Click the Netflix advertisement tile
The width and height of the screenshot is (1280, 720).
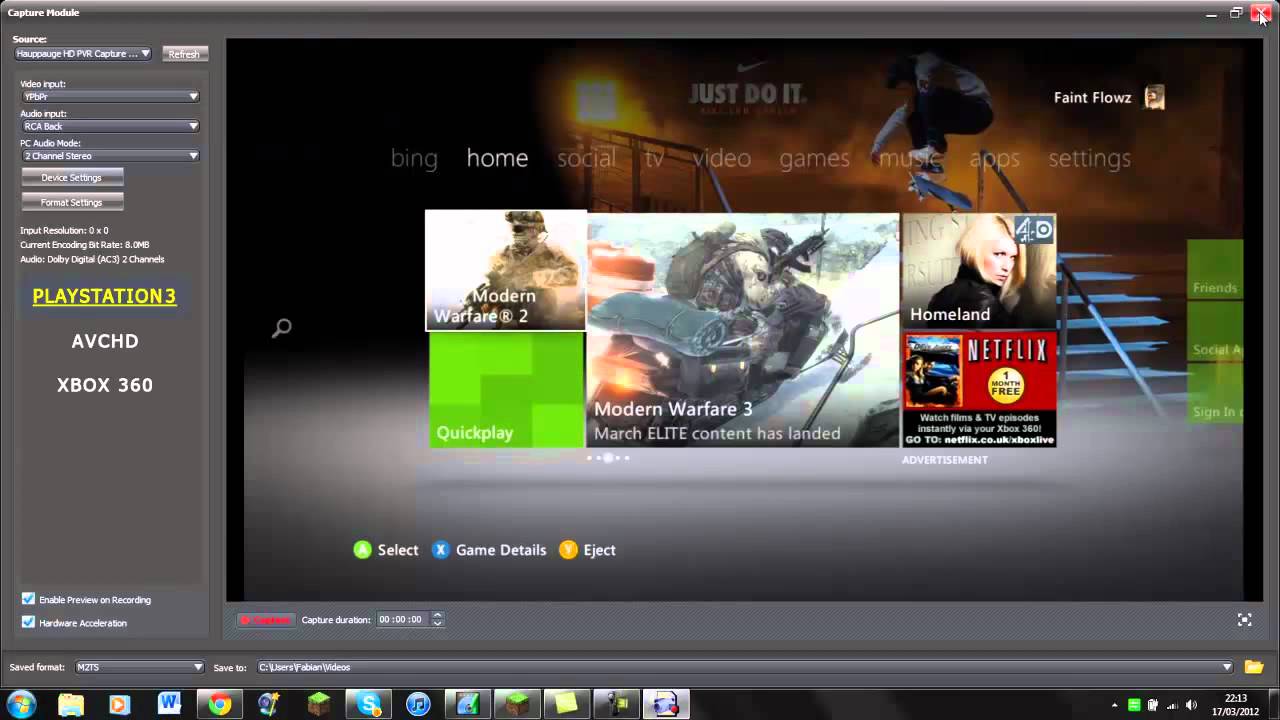point(979,390)
